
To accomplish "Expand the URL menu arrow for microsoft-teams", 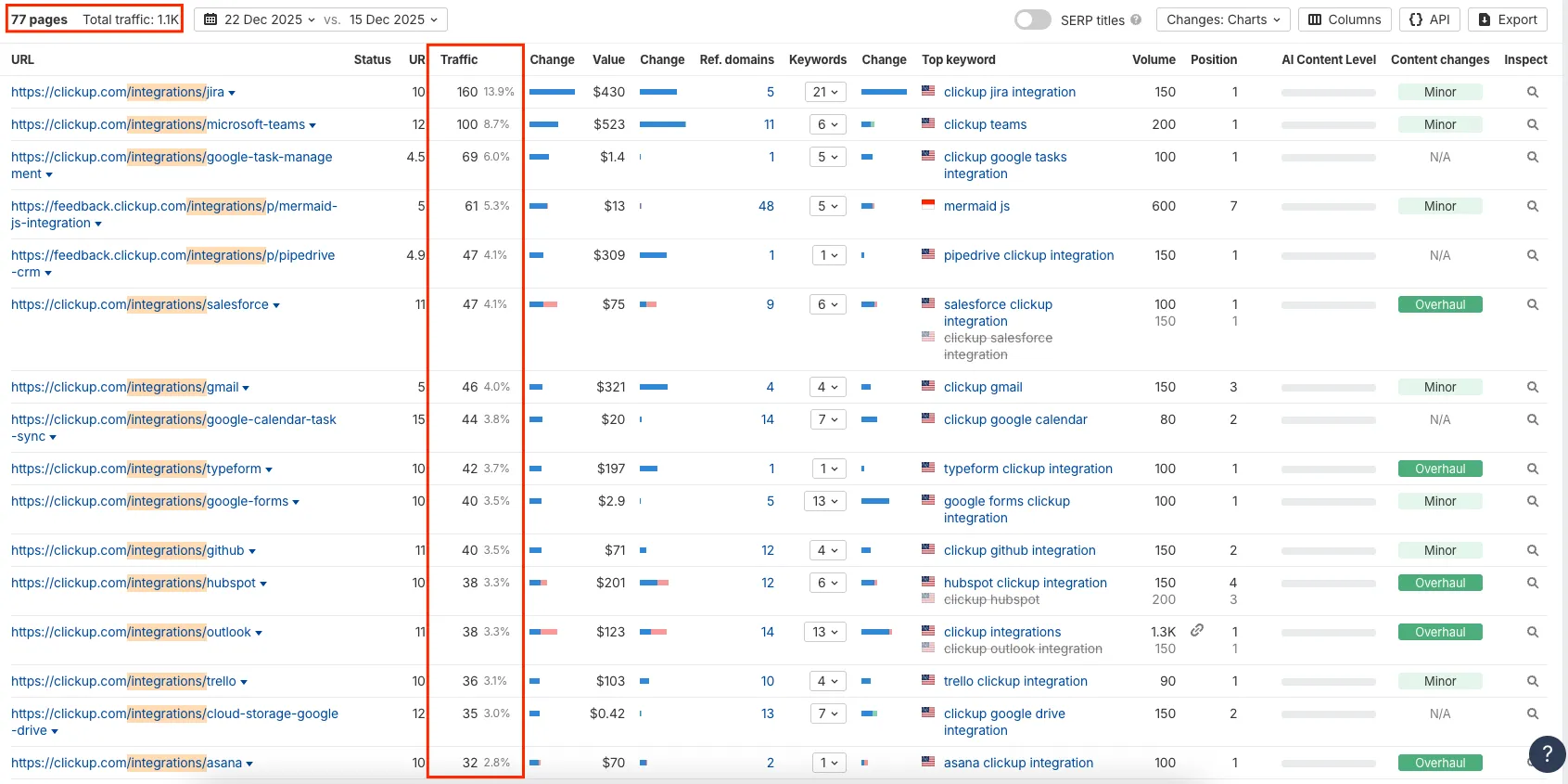I will [312, 125].
